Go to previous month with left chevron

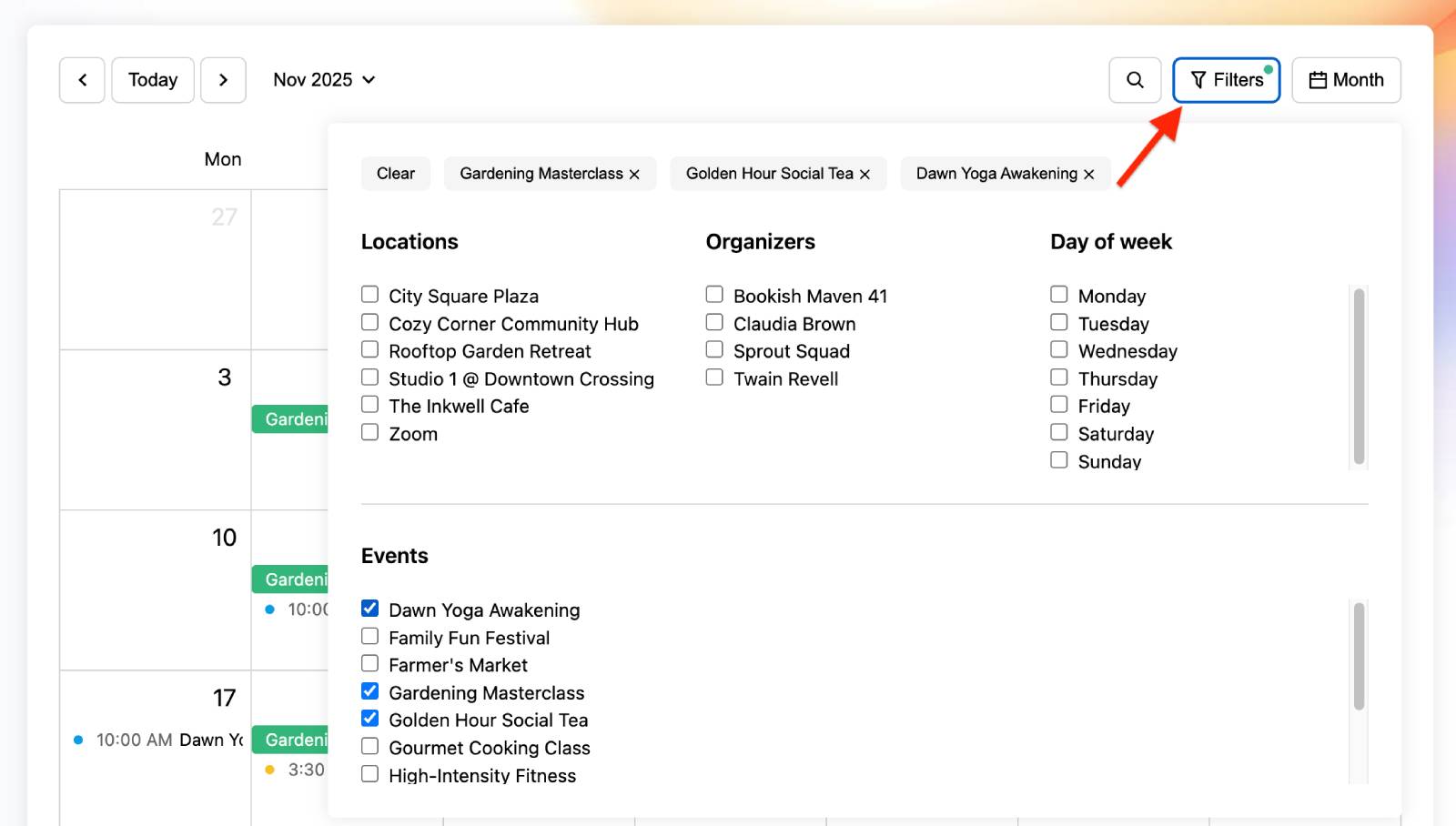82,80
